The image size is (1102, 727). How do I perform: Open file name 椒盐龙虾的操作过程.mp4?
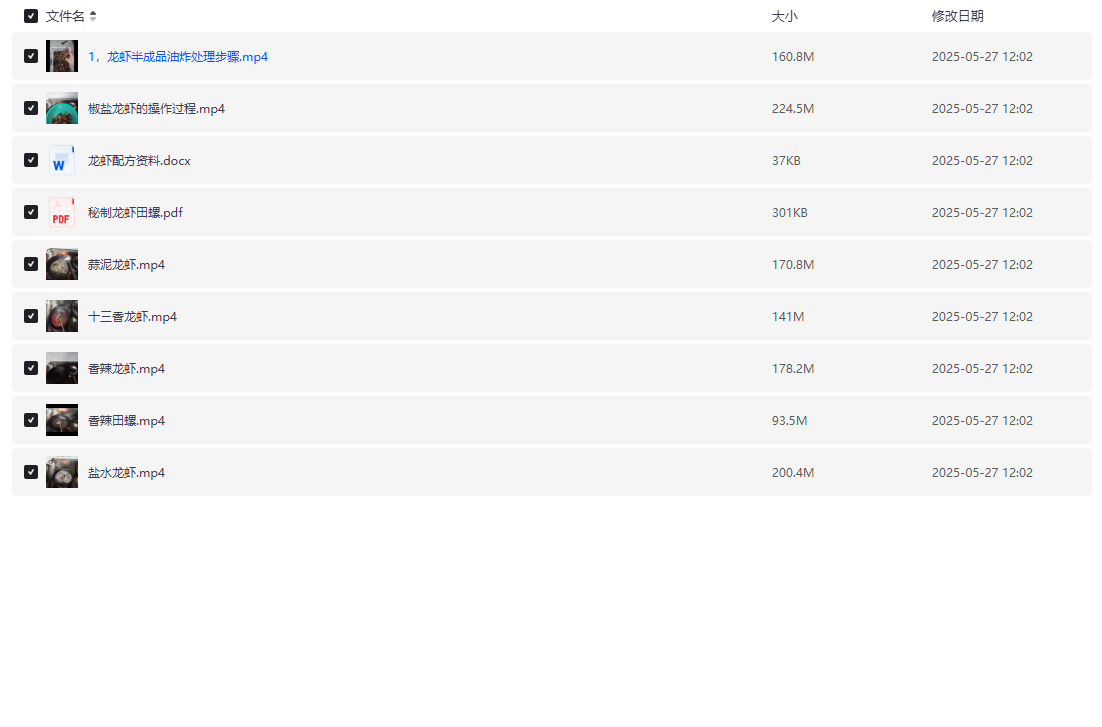coord(156,109)
